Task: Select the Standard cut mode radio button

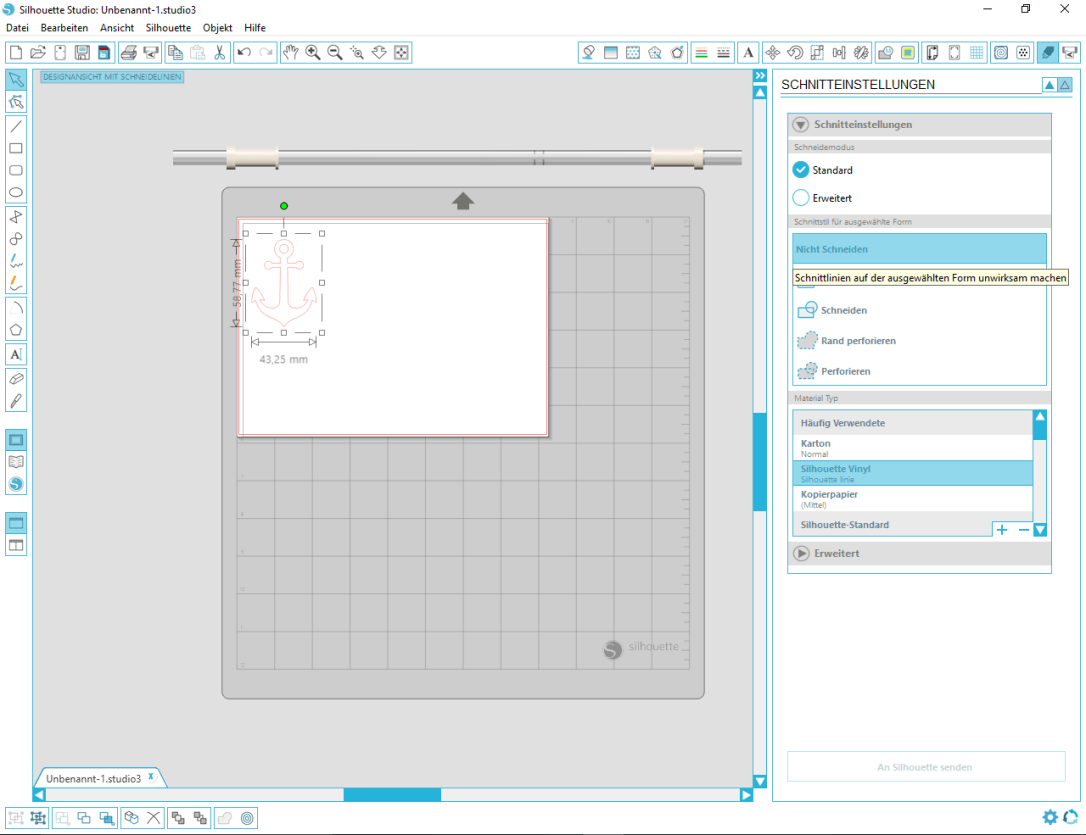Action: tap(801, 170)
